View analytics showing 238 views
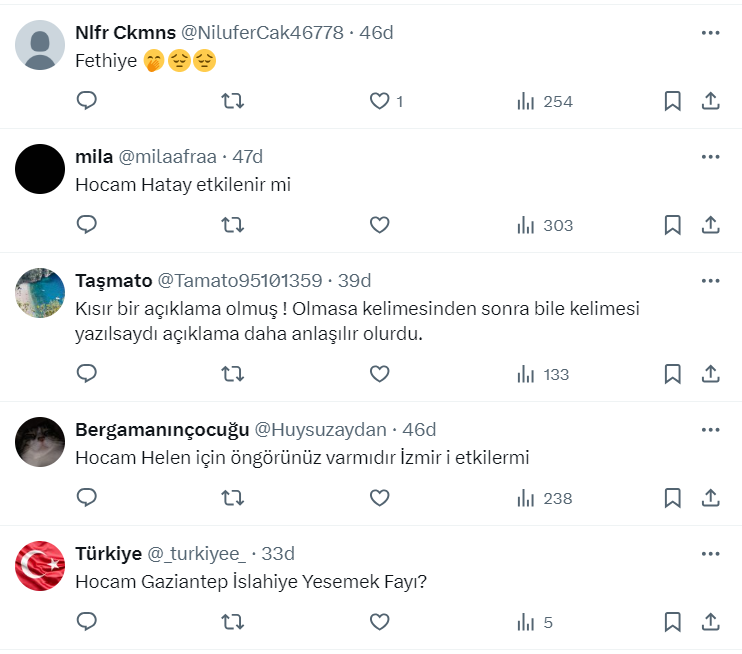The height and width of the screenshot is (654, 742). pos(545,498)
